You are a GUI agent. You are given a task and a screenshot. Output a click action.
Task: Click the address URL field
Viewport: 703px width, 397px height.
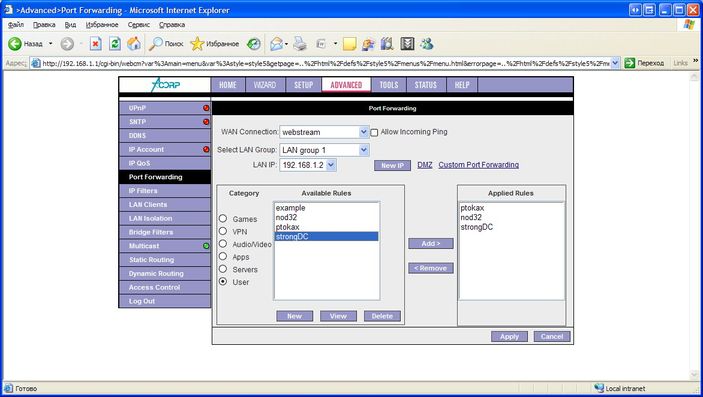(325, 63)
